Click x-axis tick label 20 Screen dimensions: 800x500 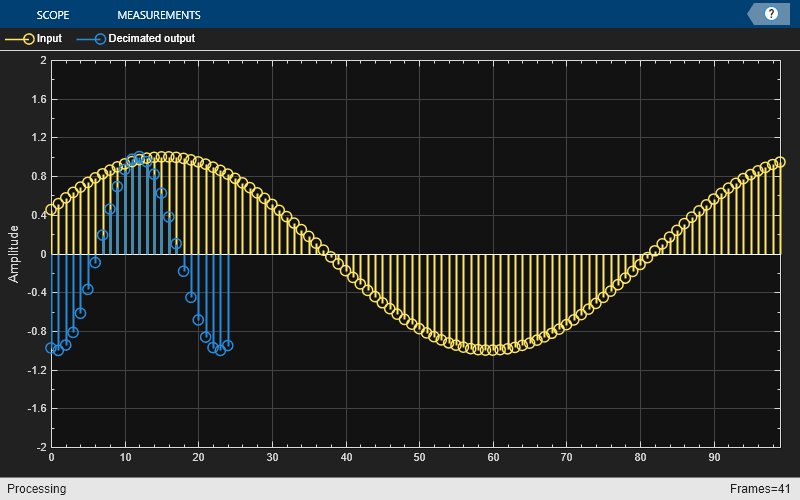tap(198, 457)
